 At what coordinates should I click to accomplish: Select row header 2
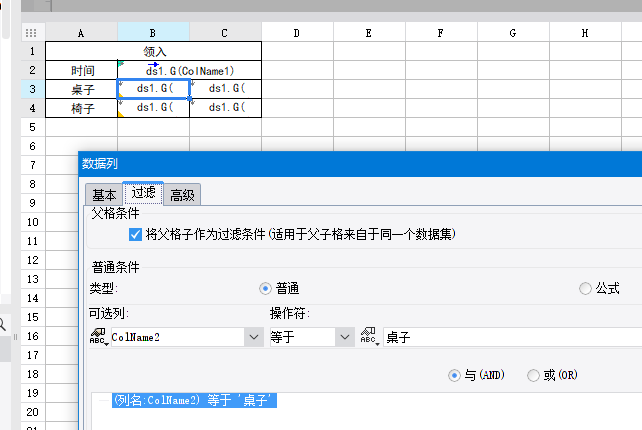(33, 70)
